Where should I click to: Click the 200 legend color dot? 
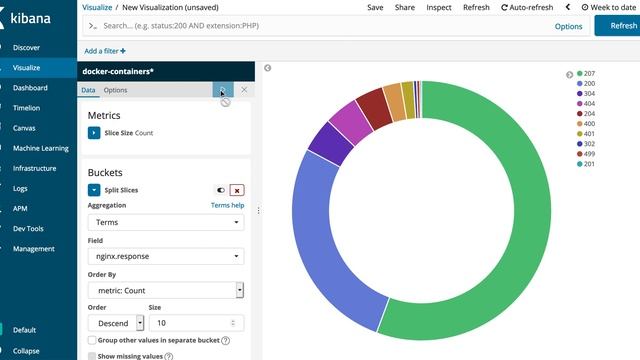[x=579, y=84]
